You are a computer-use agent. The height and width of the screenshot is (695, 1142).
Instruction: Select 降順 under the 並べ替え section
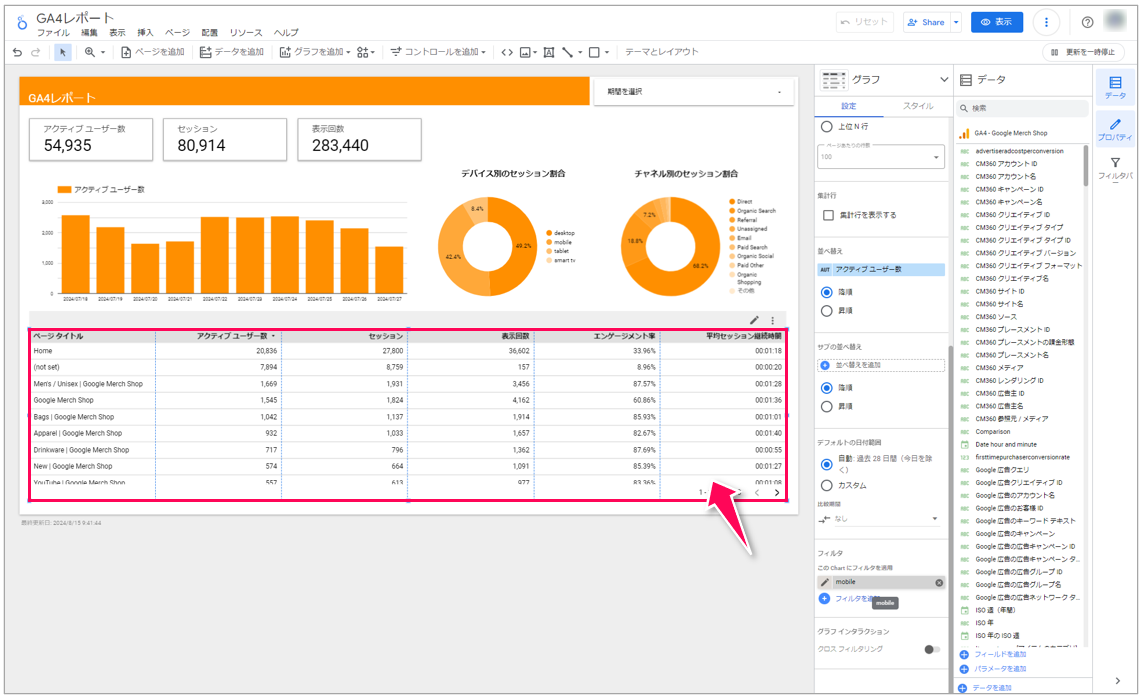tap(827, 292)
